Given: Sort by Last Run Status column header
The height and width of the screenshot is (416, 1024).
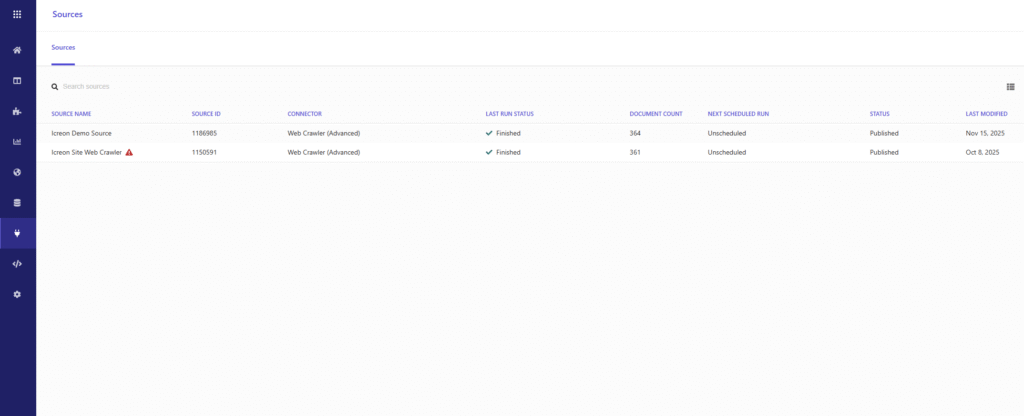Looking at the screenshot, I should pyautogui.click(x=509, y=114).
